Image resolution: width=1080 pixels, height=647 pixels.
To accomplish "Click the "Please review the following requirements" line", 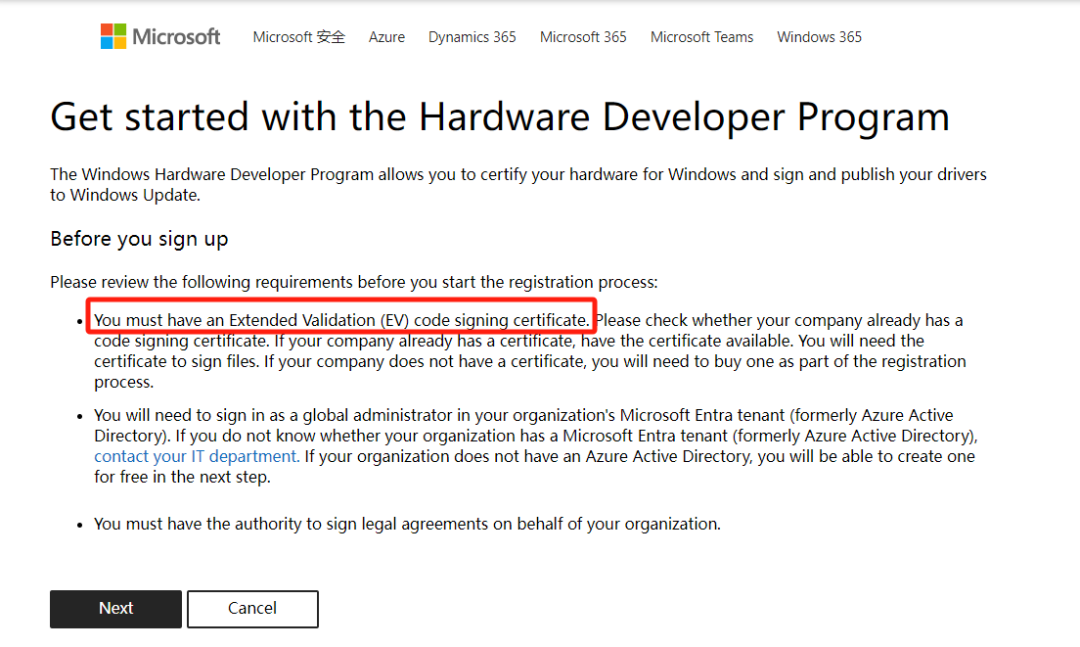I will (354, 282).
